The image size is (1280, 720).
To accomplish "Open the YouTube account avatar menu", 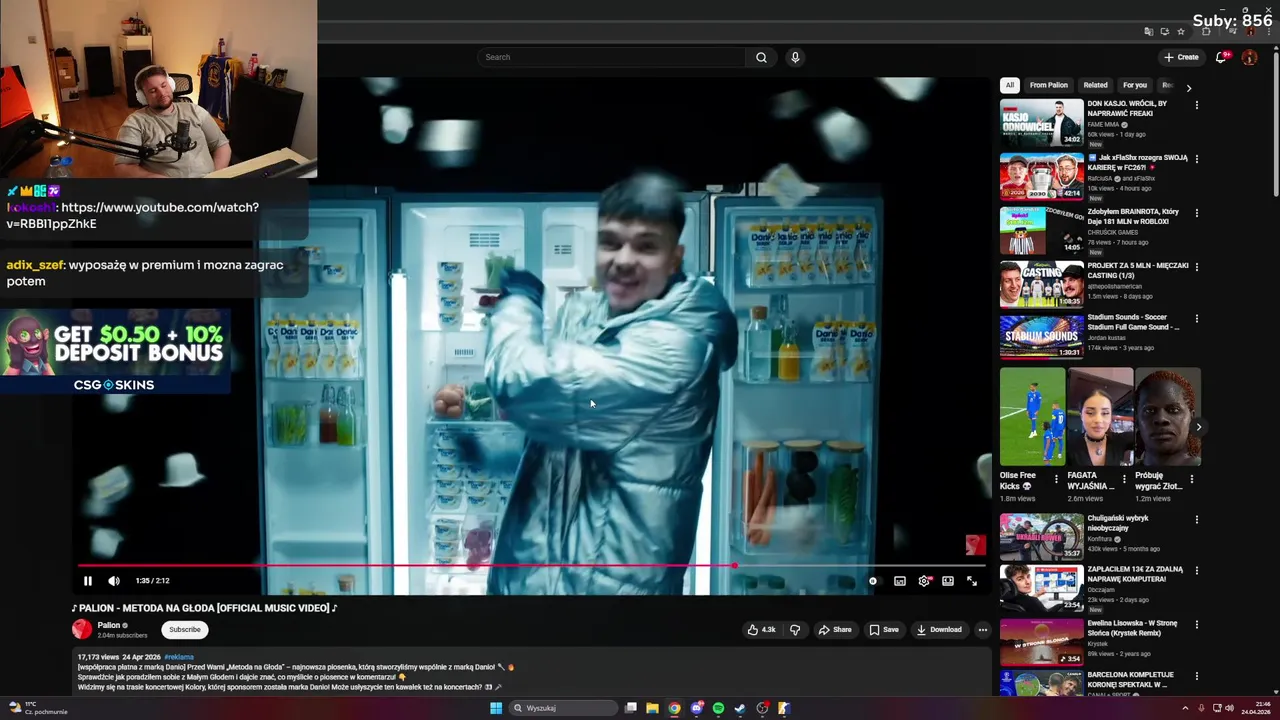I will (1249, 57).
